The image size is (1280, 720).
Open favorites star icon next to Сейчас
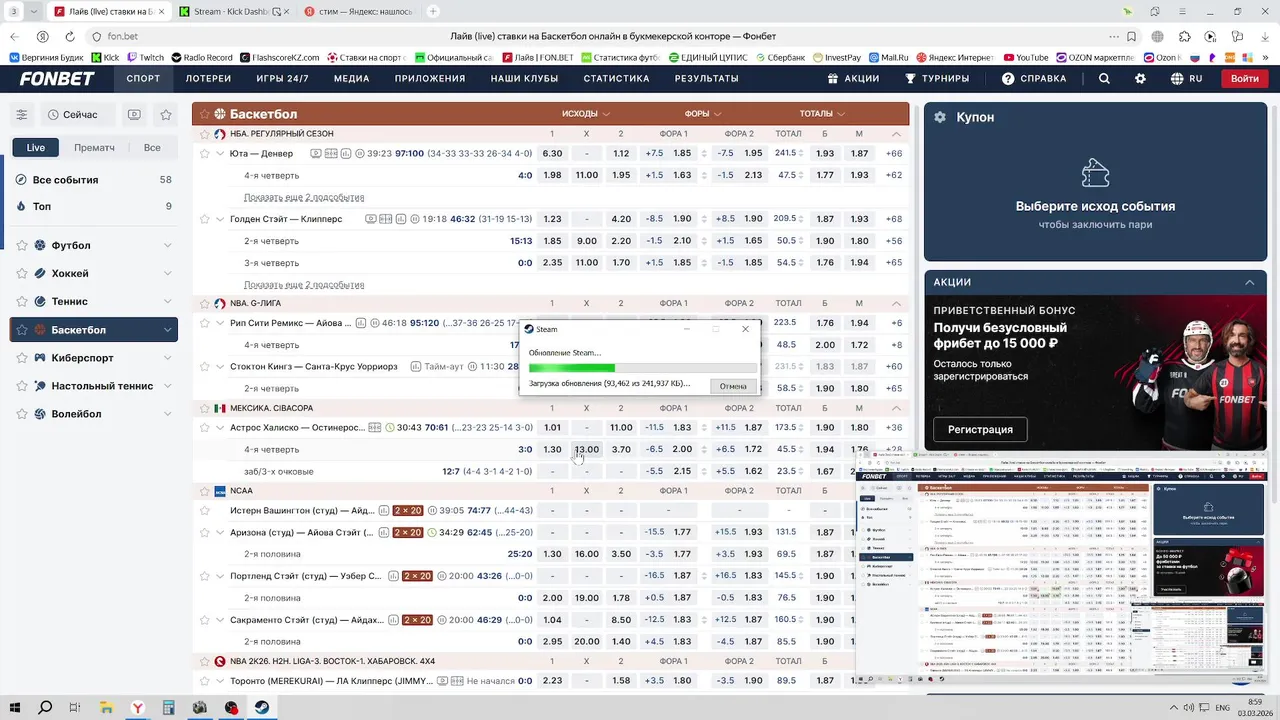tap(166, 115)
